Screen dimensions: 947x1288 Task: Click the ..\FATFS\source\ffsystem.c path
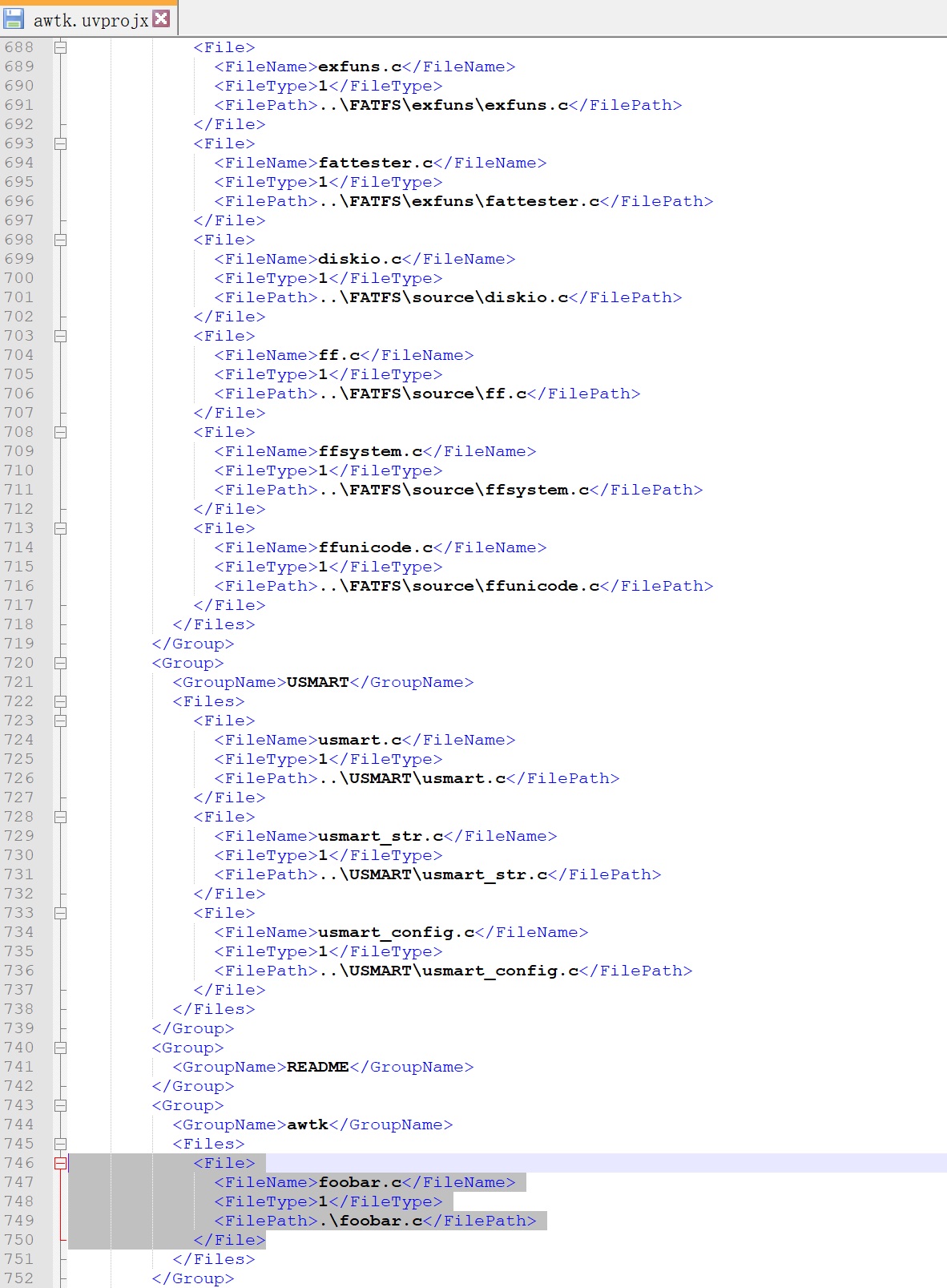click(453, 490)
